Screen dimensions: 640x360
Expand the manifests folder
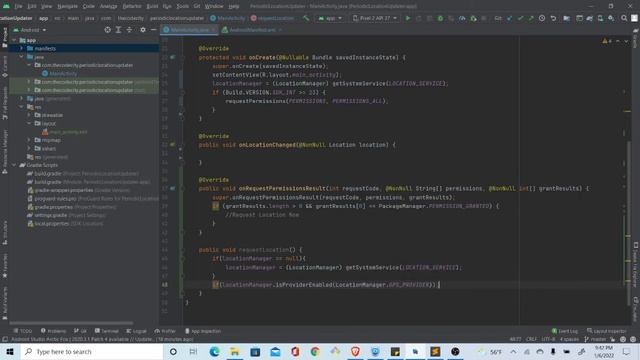(22, 49)
